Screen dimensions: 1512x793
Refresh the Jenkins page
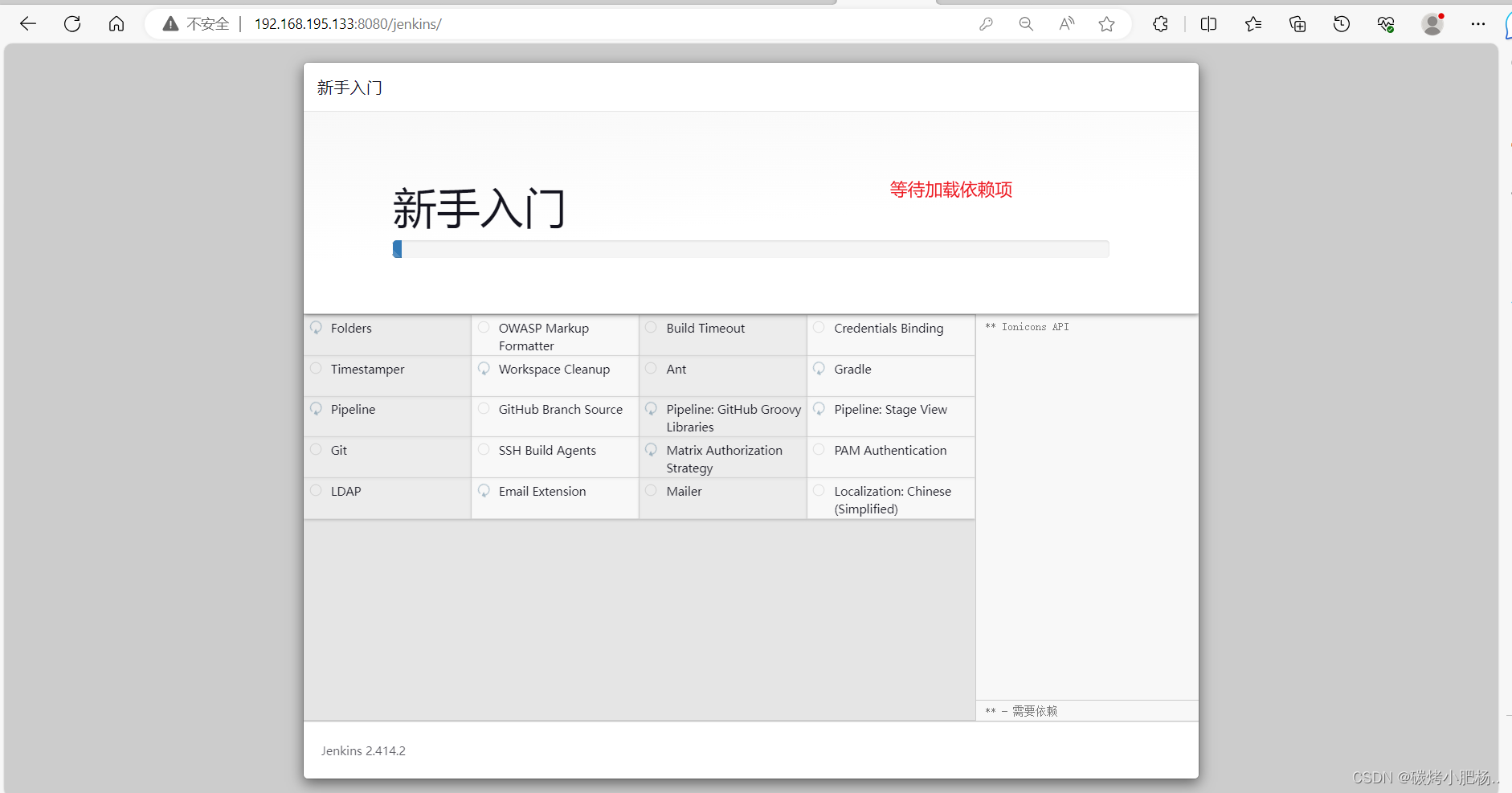(72, 24)
